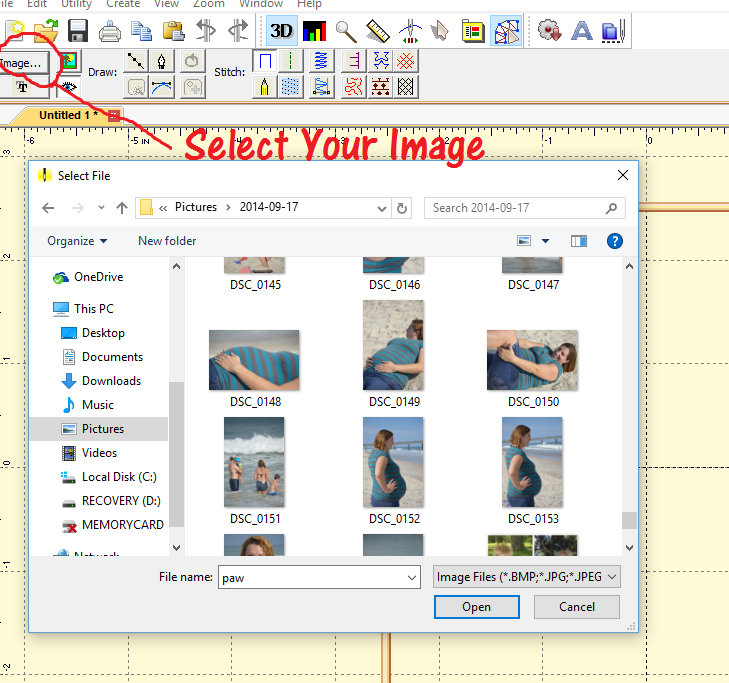Choose the black lattice fill stitch
The height and width of the screenshot is (683, 729).
tap(405, 86)
